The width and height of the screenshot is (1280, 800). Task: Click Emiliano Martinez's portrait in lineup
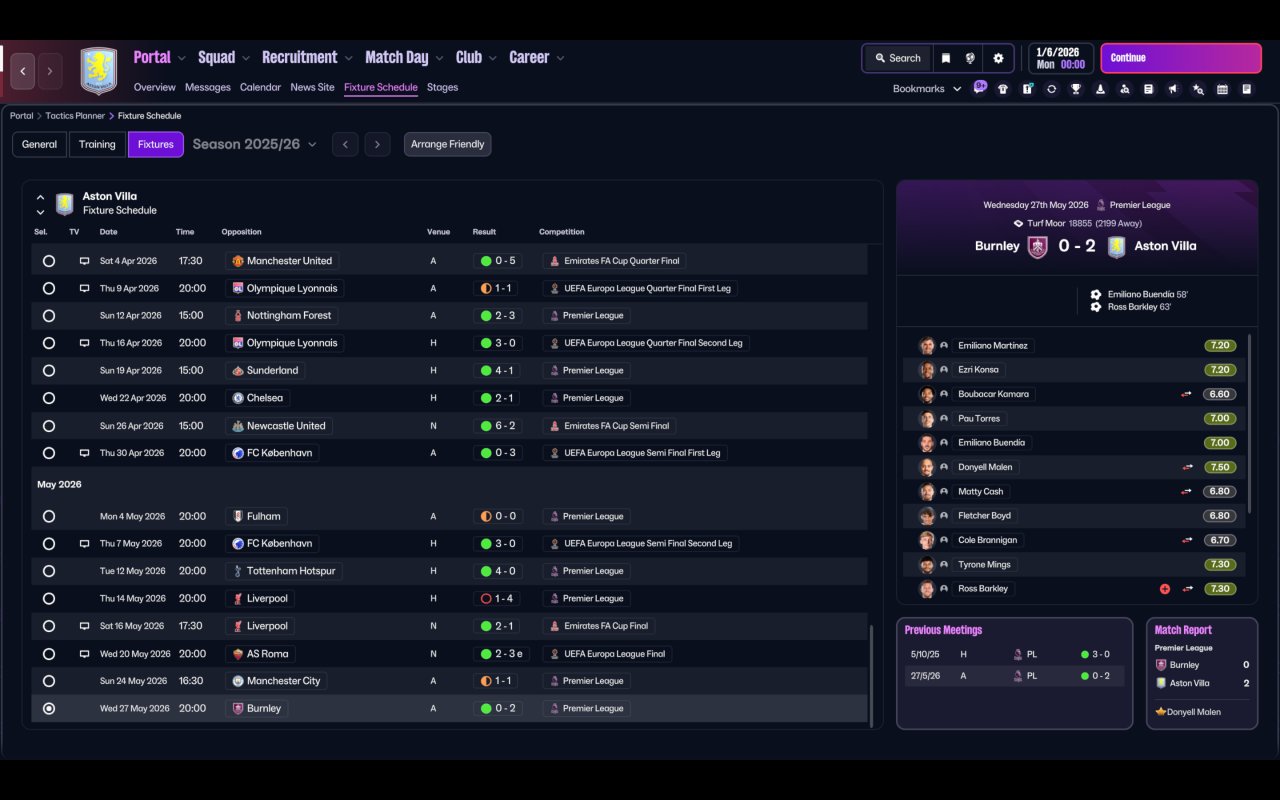pos(927,346)
